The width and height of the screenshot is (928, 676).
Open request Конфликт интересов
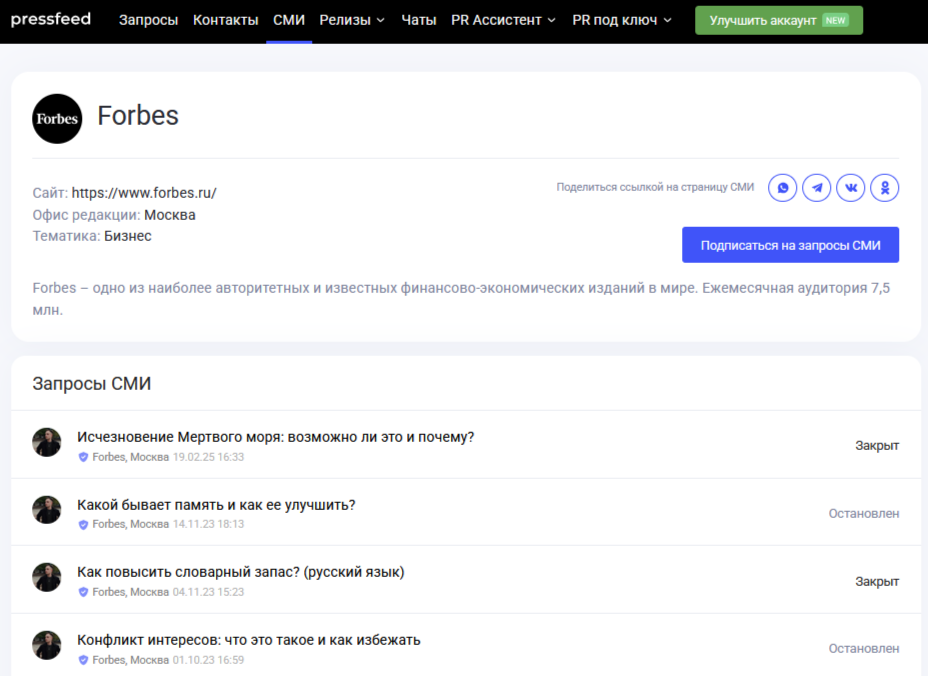(x=249, y=640)
